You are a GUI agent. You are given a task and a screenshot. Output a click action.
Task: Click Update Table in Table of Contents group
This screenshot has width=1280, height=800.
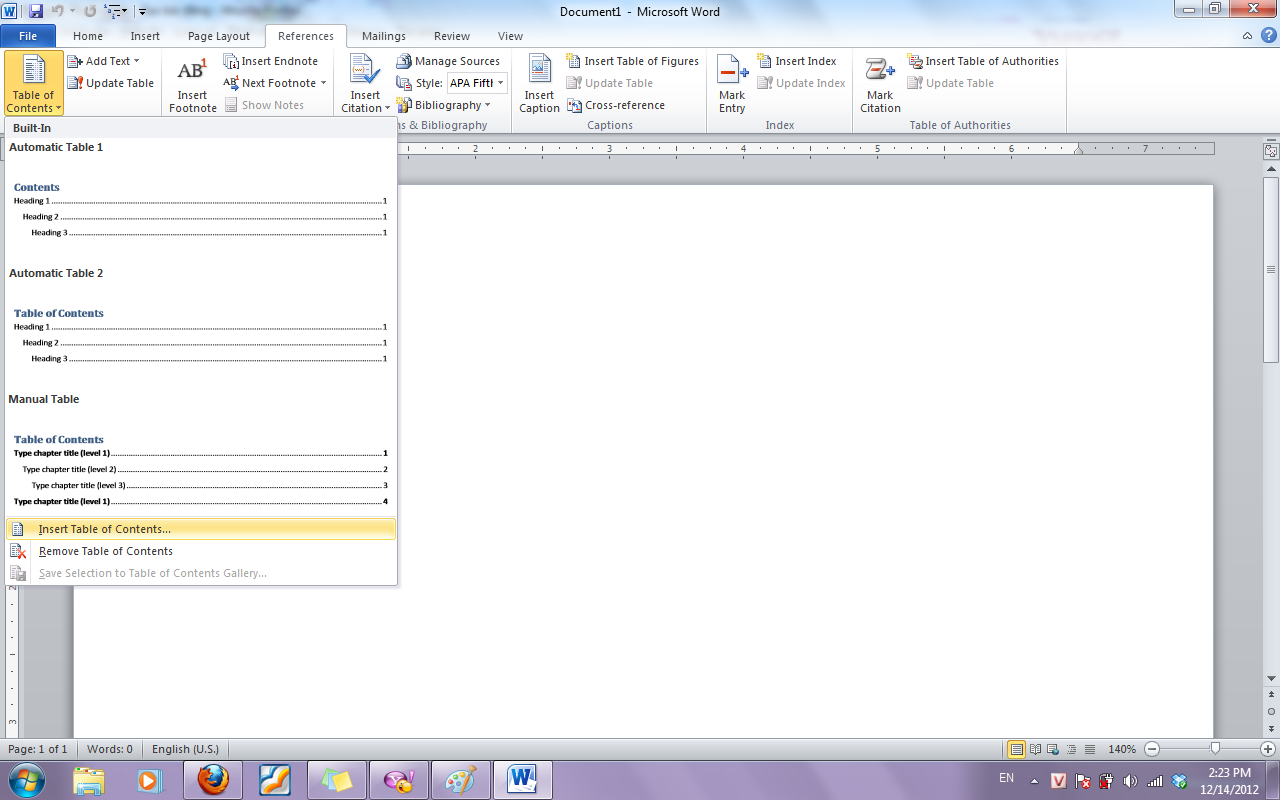(111, 83)
